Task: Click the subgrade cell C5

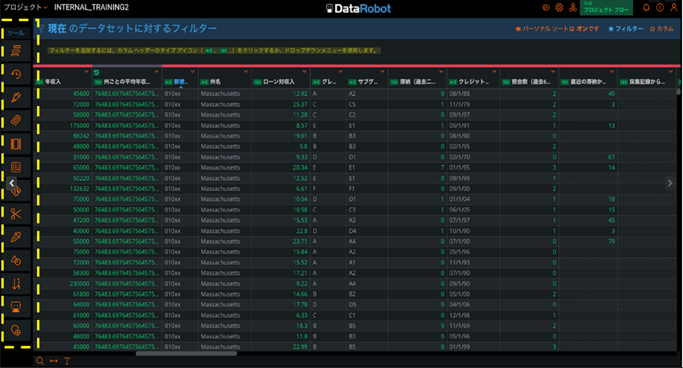Action: 352,105
